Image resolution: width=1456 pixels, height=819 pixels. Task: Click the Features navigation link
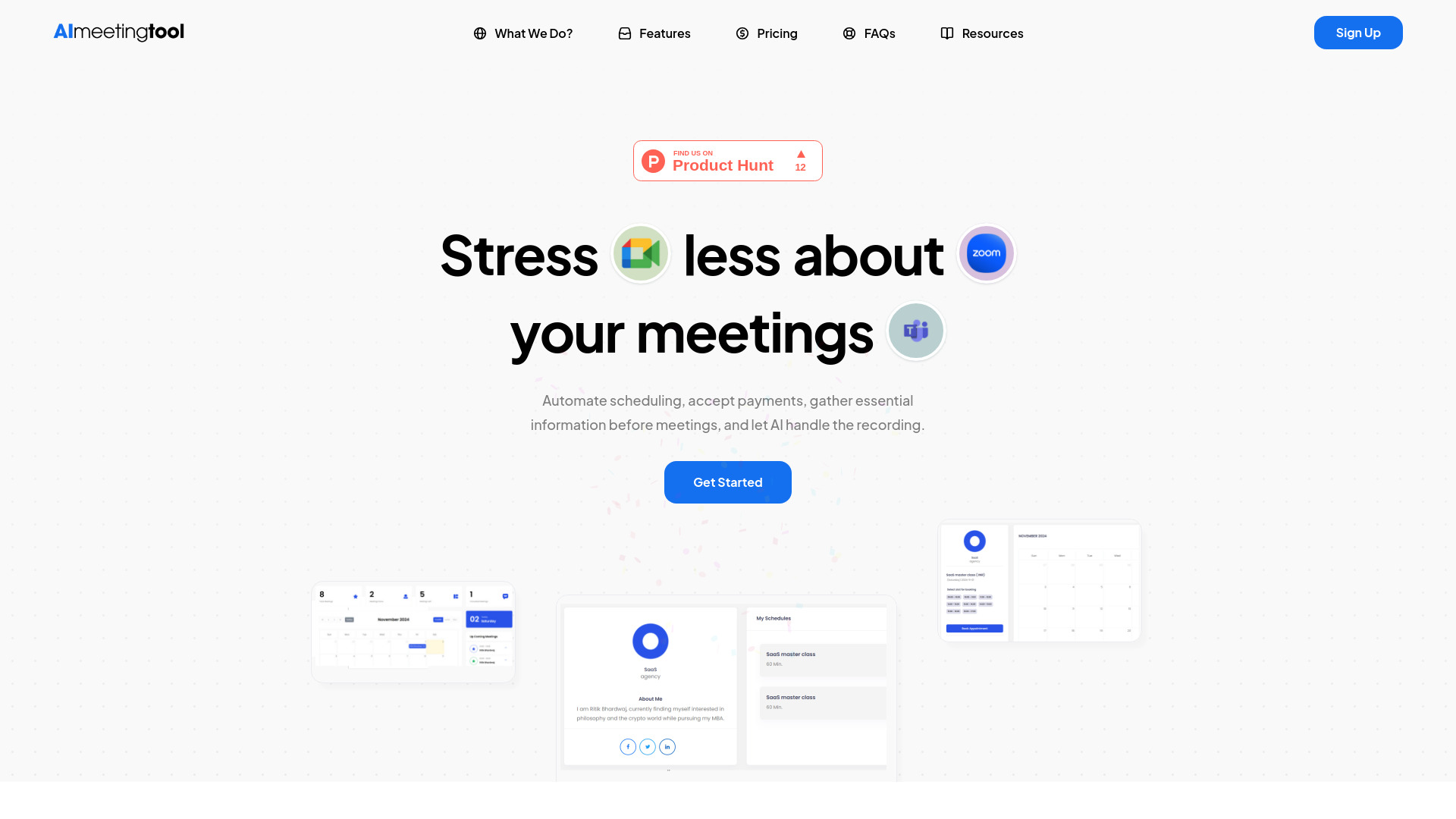[x=654, y=33]
